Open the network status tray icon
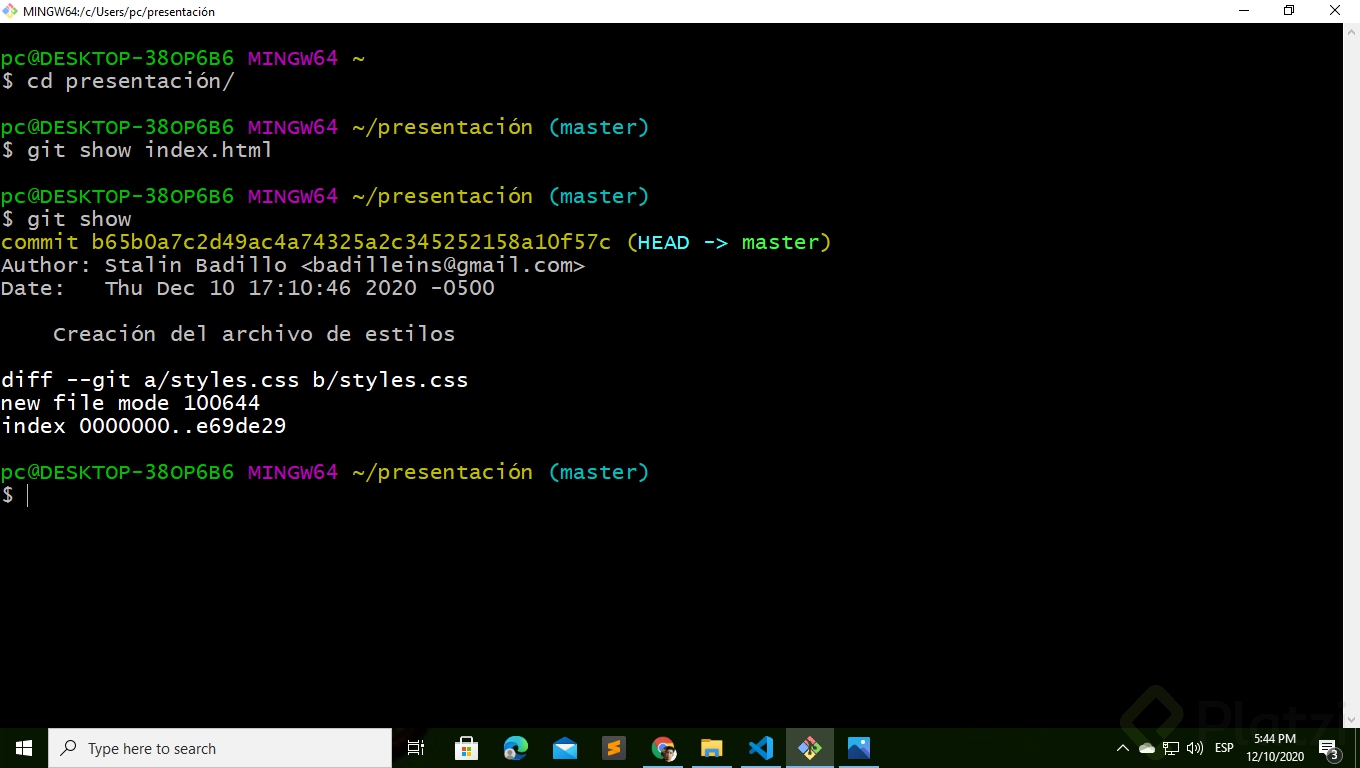This screenshot has height=768, width=1360. click(x=1171, y=748)
